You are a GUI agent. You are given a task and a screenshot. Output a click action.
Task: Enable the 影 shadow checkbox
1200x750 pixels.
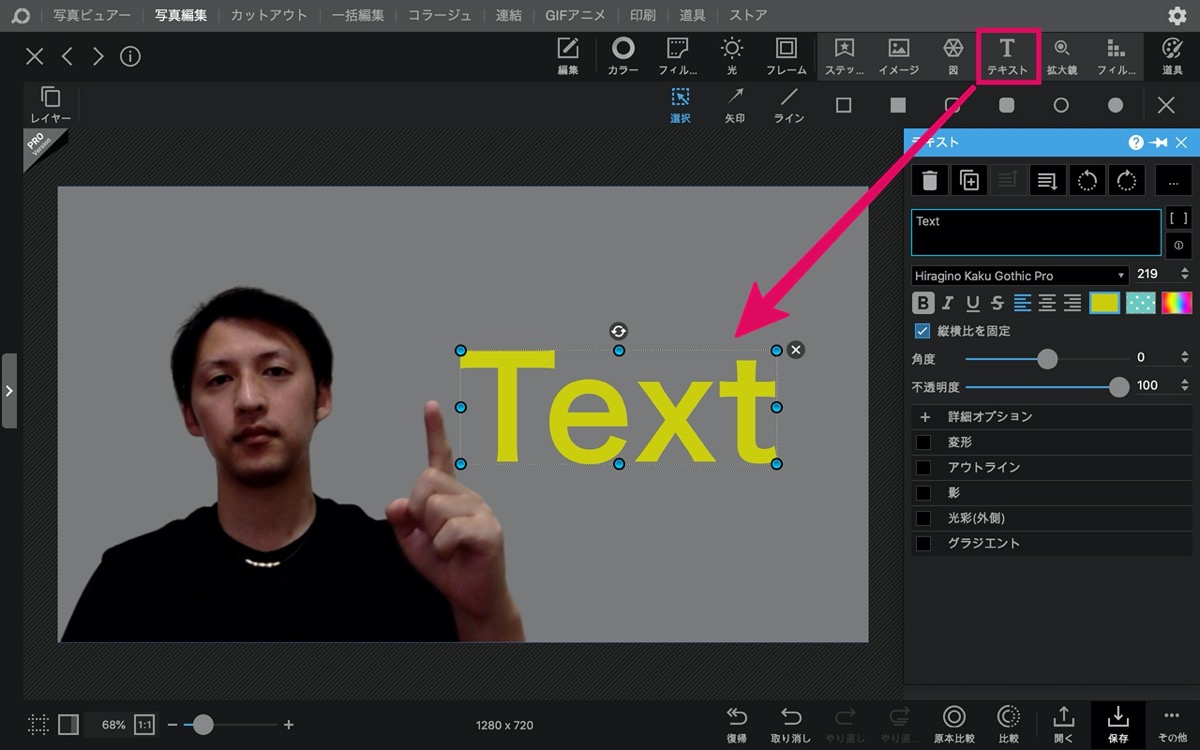[x=923, y=493]
